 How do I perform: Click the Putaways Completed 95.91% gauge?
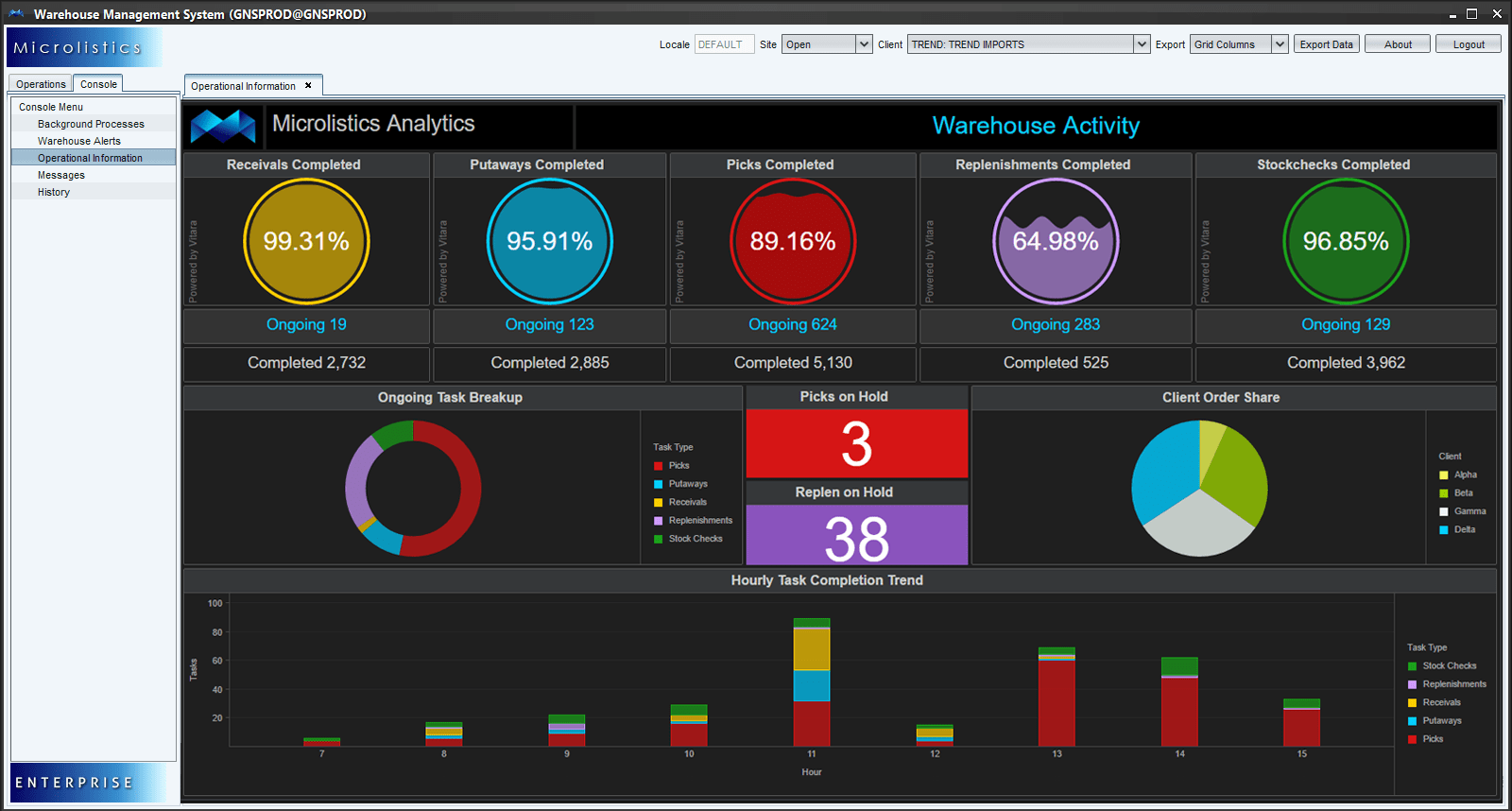tap(549, 241)
